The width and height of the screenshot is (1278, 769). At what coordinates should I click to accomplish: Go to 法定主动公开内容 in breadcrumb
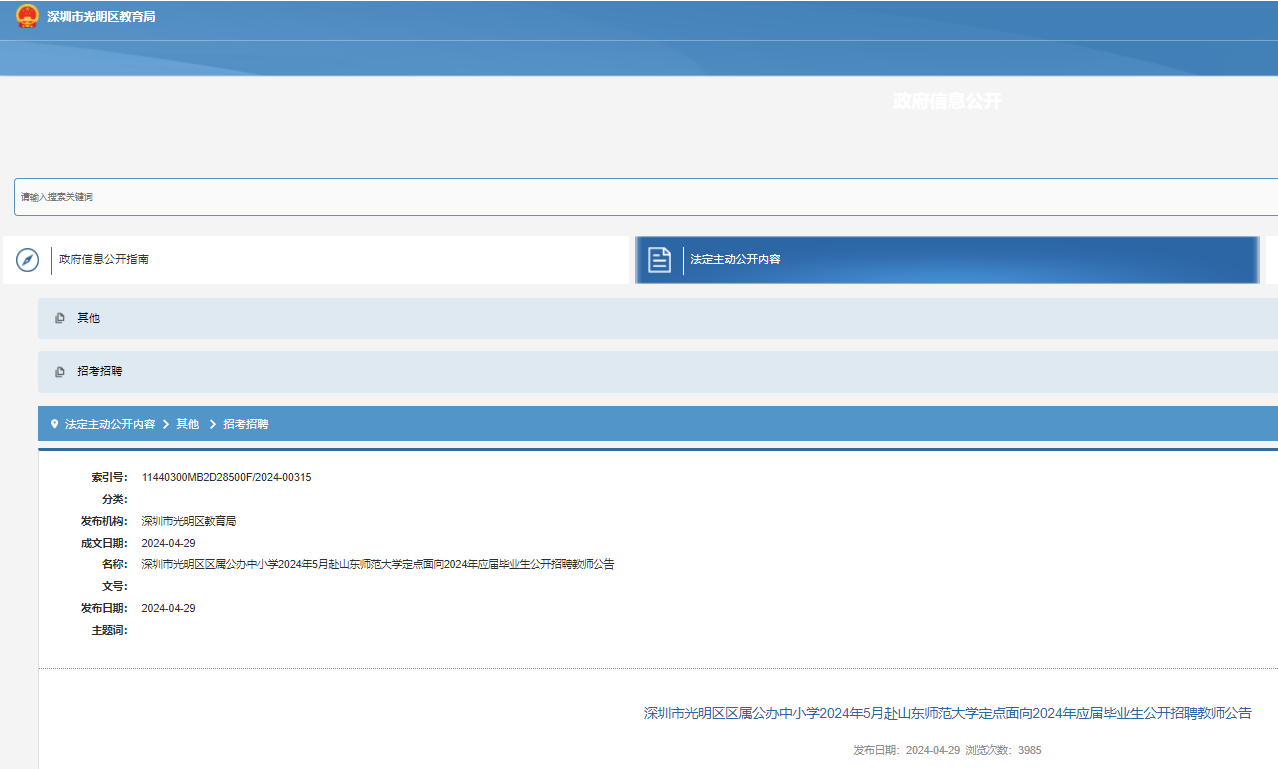click(x=110, y=424)
